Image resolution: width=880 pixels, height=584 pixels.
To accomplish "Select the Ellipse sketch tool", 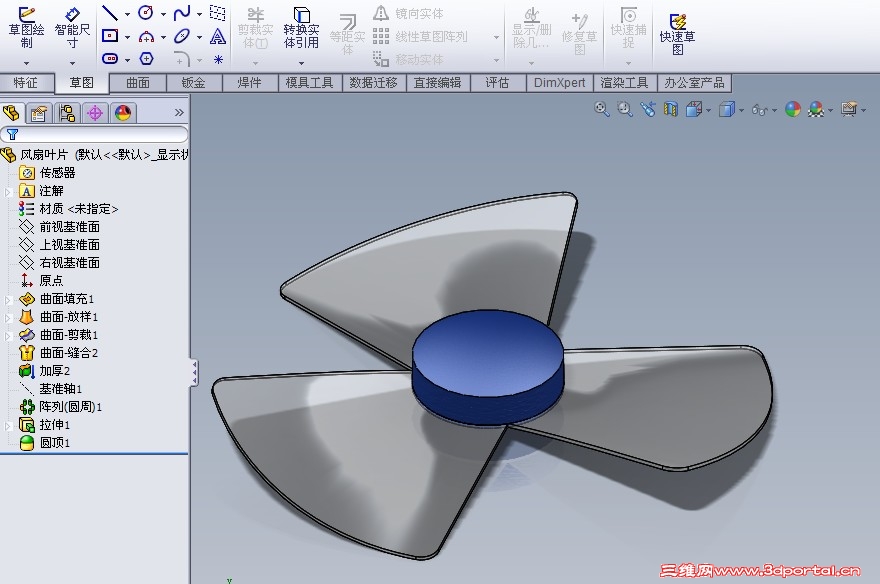I will click(x=181, y=36).
